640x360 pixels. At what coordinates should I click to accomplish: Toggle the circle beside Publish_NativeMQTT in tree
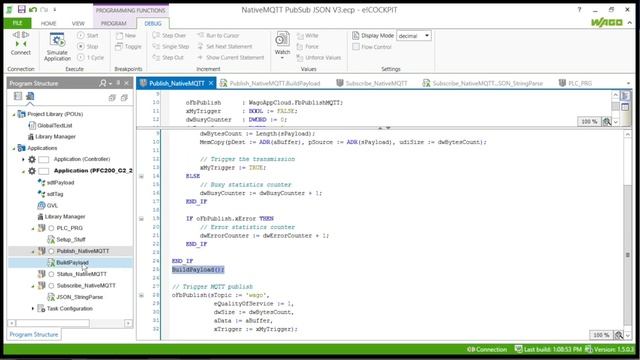51,251
